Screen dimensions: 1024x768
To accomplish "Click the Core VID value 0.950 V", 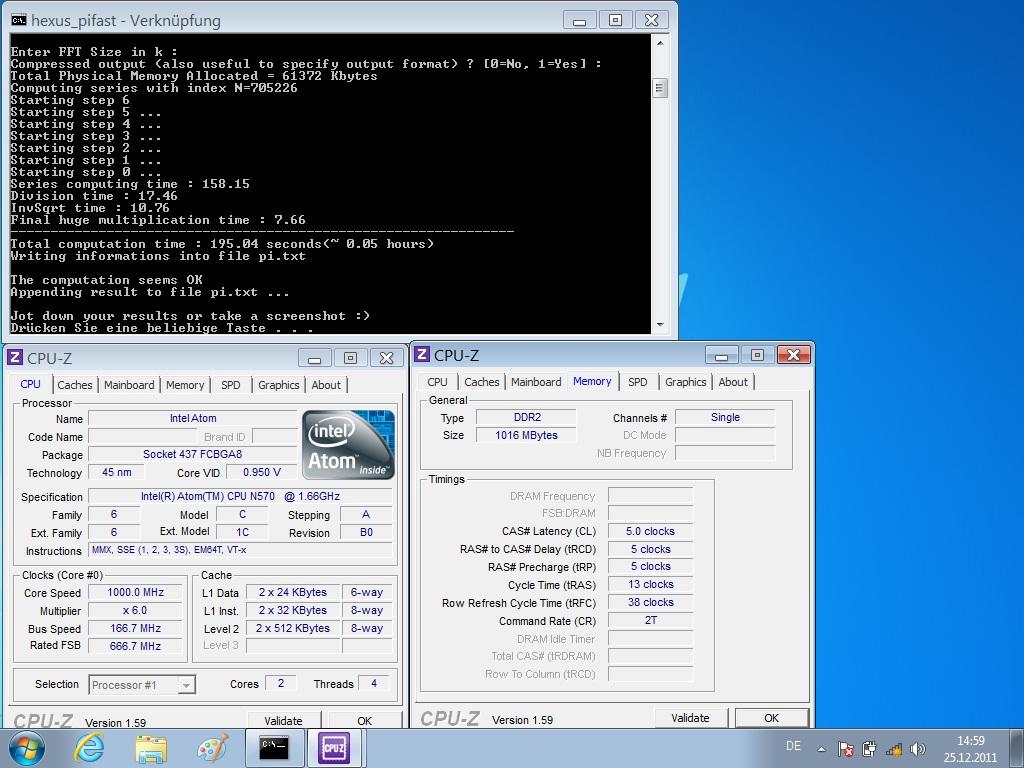I will [261, 472].
